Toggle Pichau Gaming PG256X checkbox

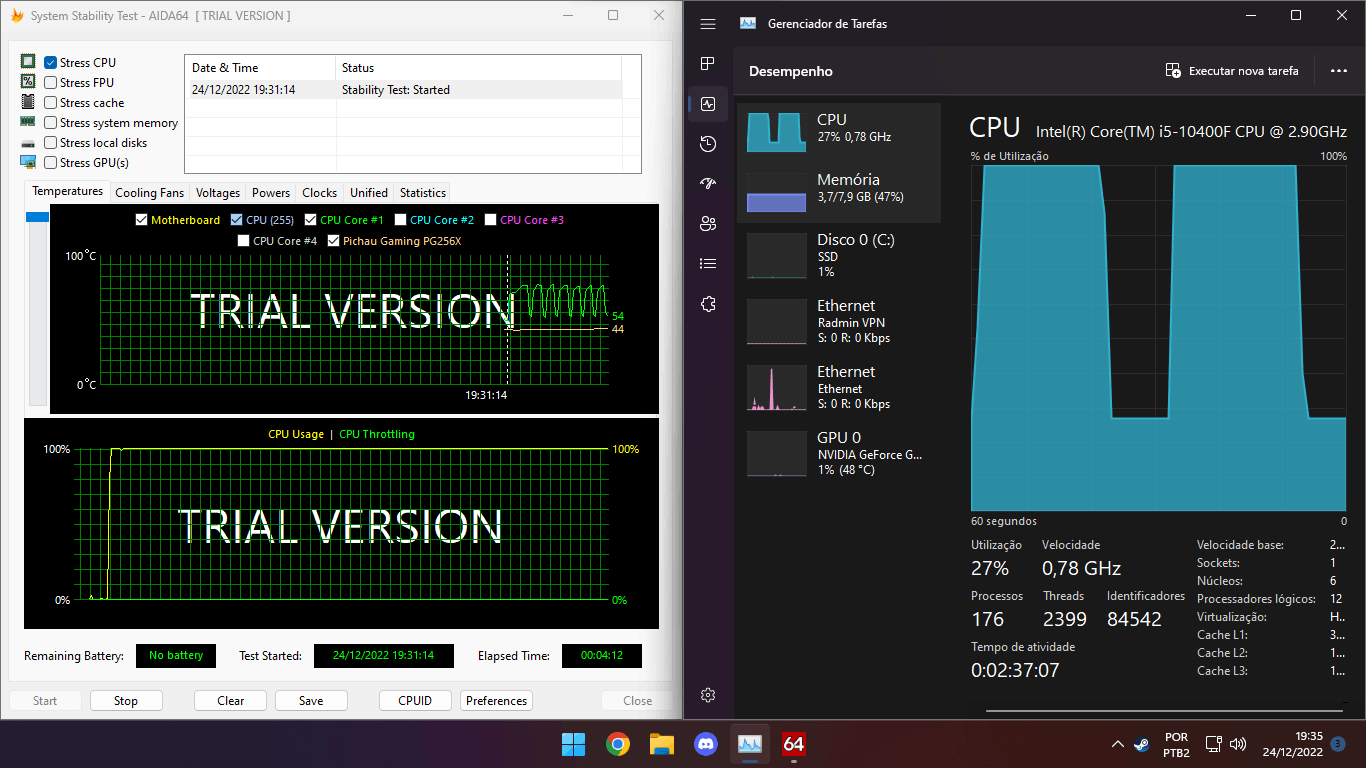click(x=333, y=241)
